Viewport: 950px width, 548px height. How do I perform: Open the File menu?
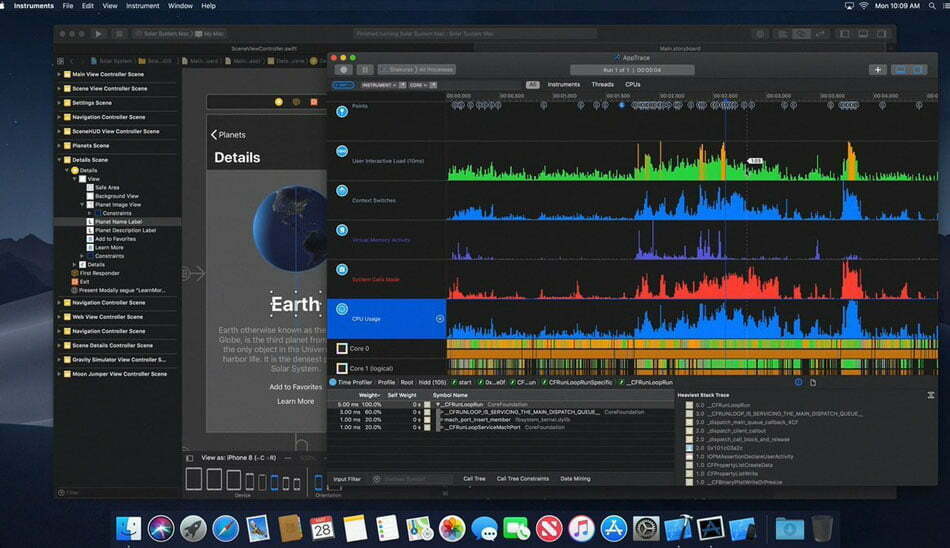(x=68, y=5)
